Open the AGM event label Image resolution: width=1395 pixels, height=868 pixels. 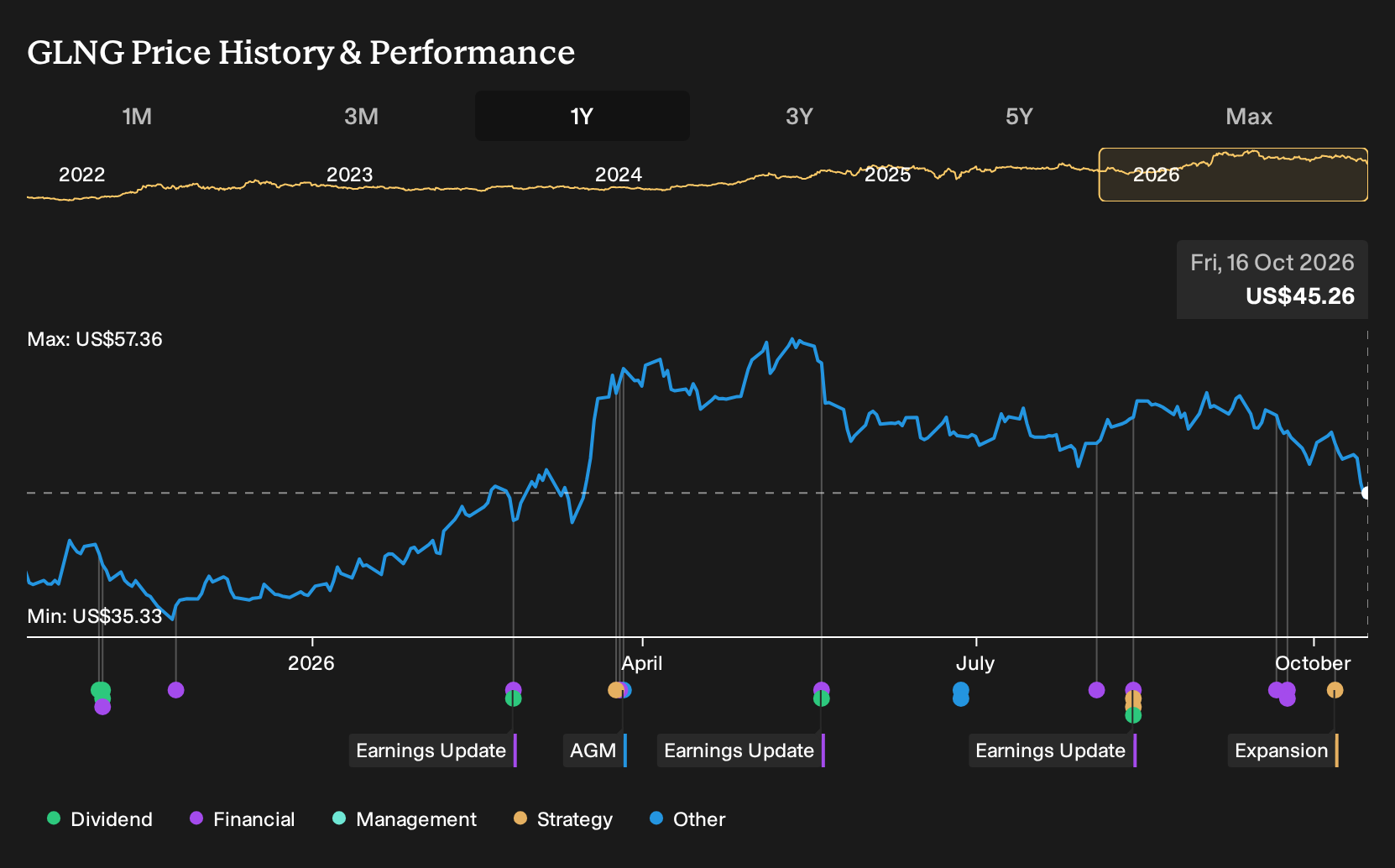[x=595, y=750]
